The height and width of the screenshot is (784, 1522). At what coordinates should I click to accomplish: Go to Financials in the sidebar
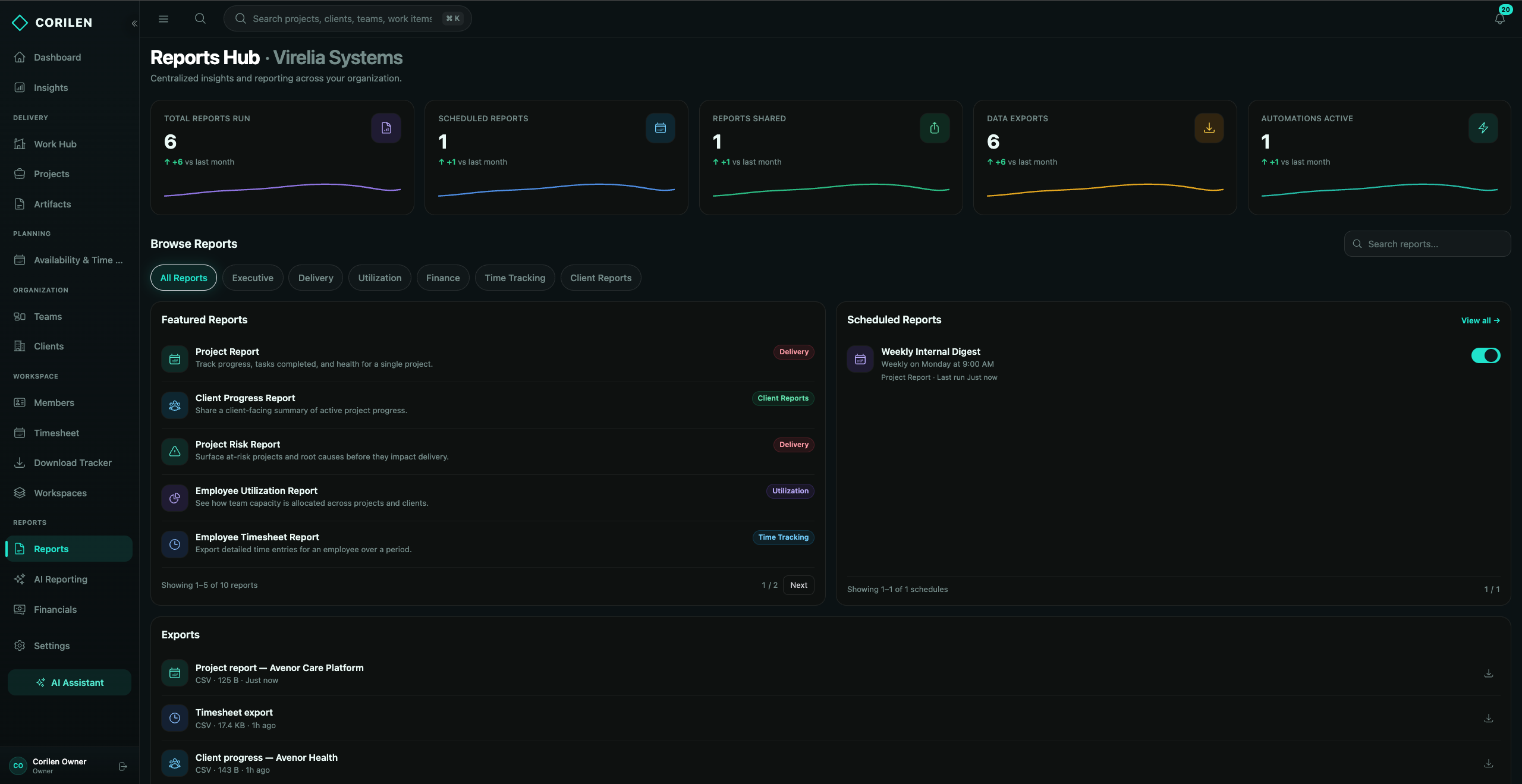69,609
